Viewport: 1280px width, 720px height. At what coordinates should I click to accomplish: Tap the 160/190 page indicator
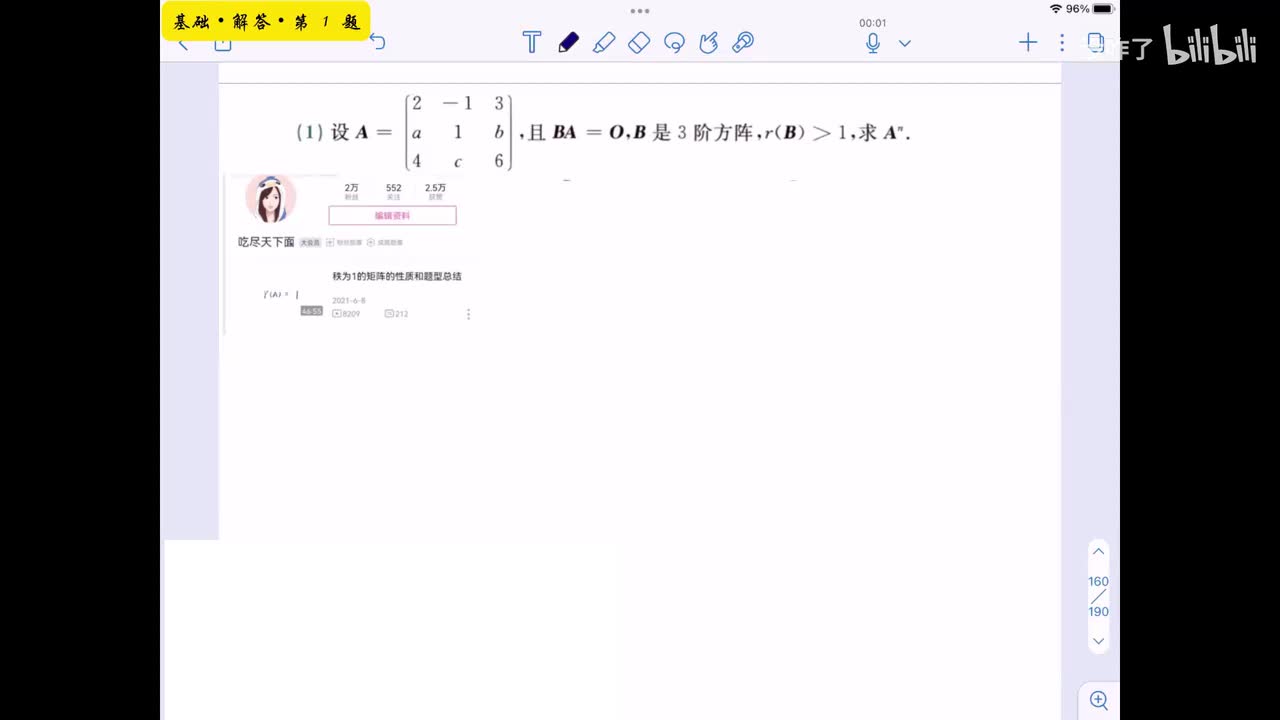1098,596
